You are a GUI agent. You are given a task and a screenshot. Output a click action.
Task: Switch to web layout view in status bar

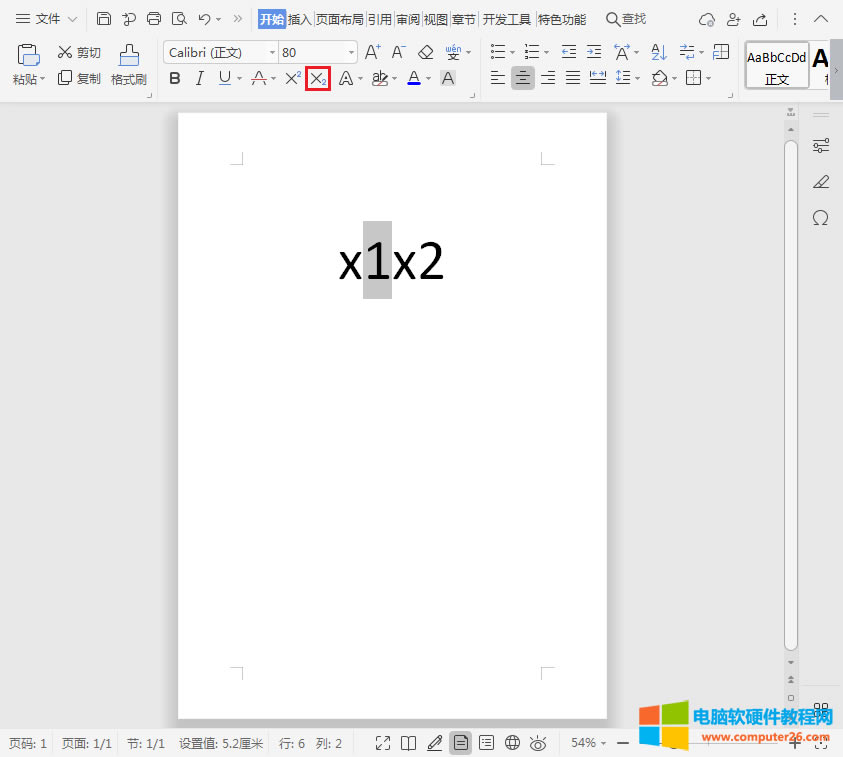click(512, 742)
